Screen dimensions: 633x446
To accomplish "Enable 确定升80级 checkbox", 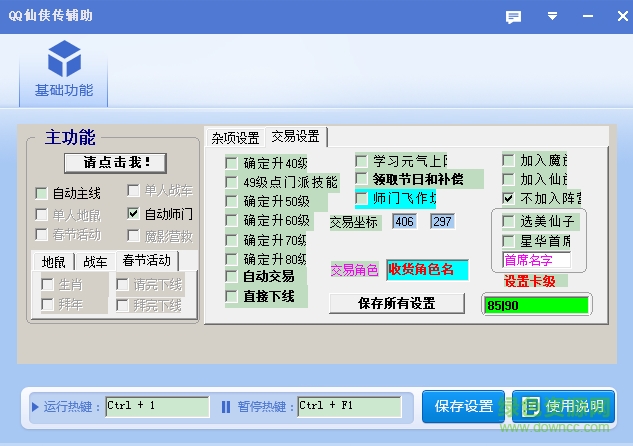I will tap(231, 259).
